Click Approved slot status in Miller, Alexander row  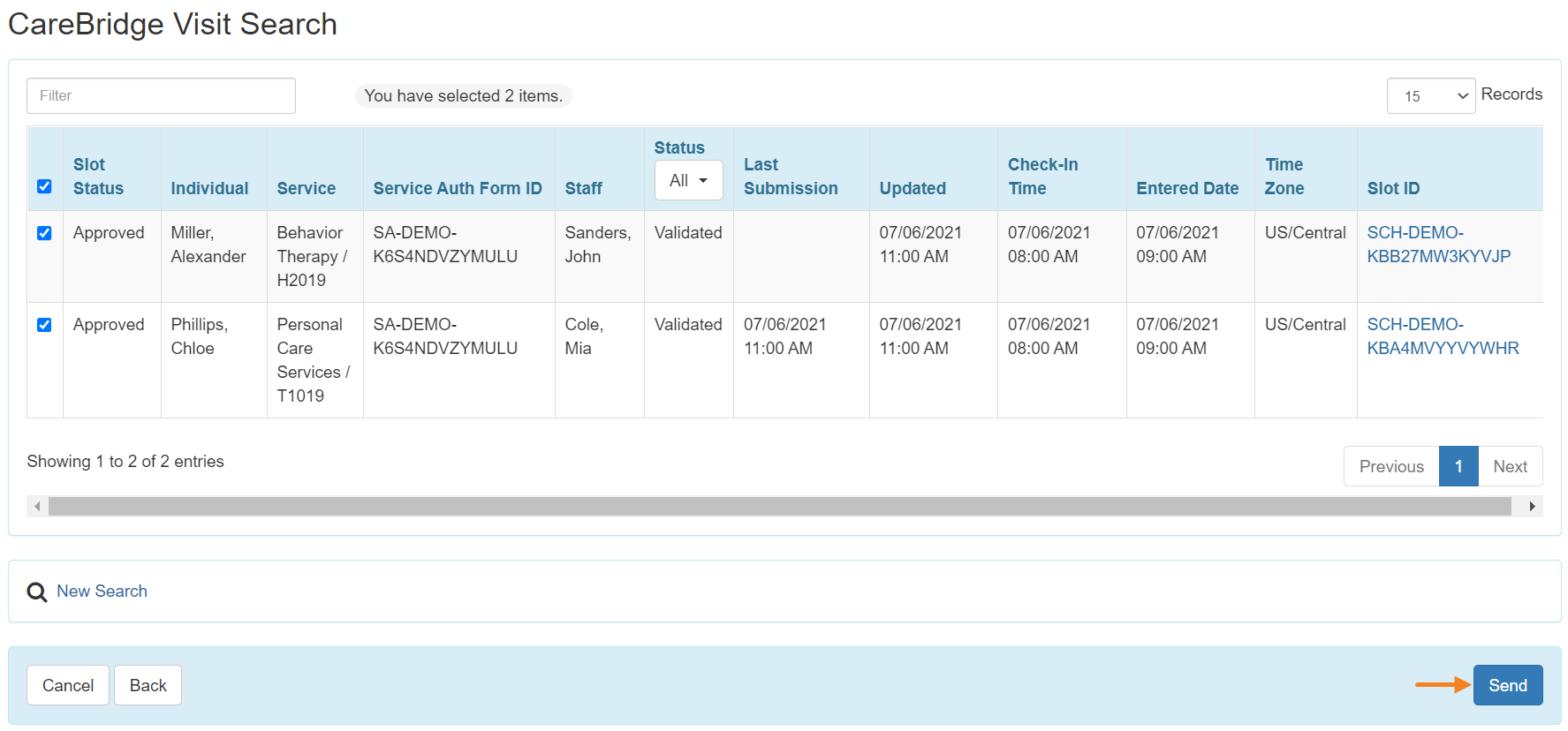point(109,233)
